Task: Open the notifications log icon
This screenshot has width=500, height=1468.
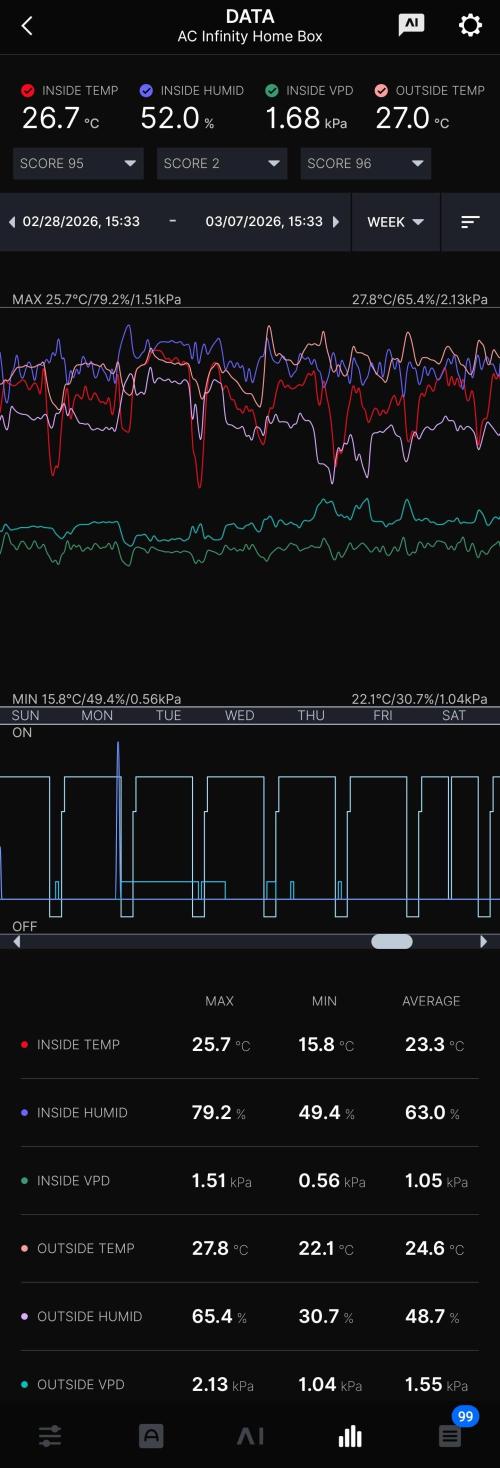Action: pos(450,1437)
